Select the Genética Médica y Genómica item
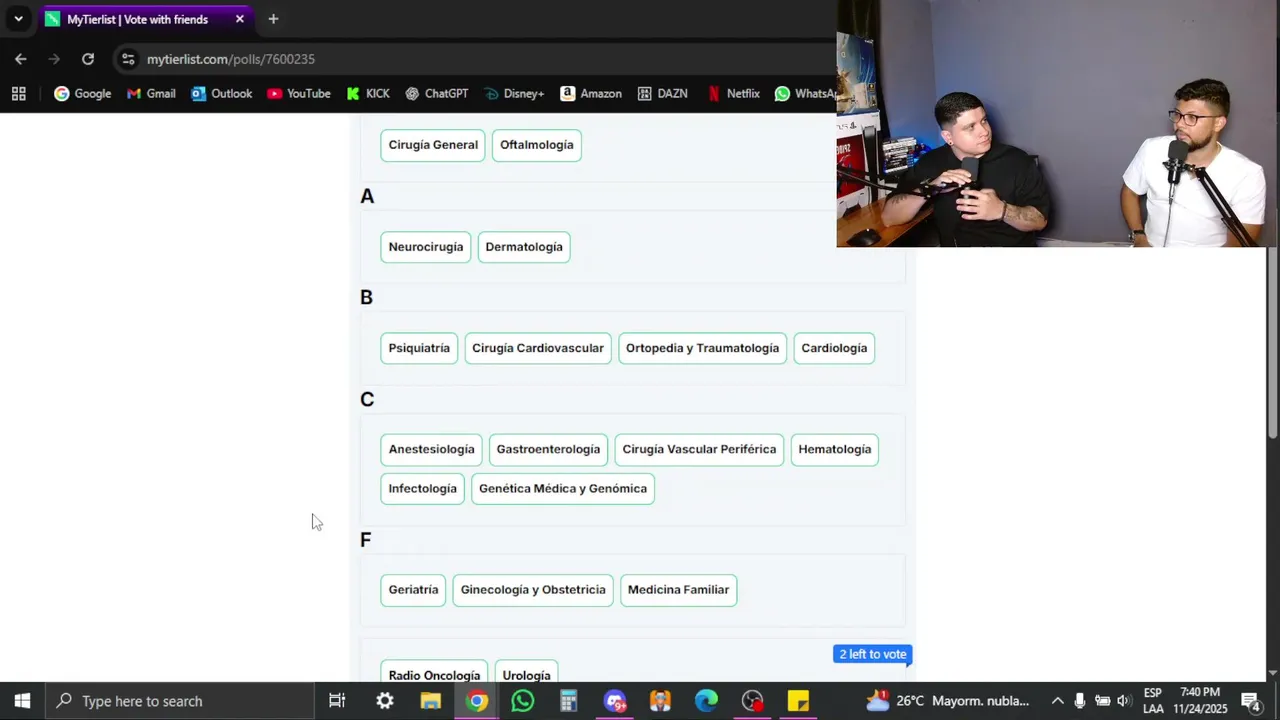This screenshot has height=720, width=1280. 563,489
